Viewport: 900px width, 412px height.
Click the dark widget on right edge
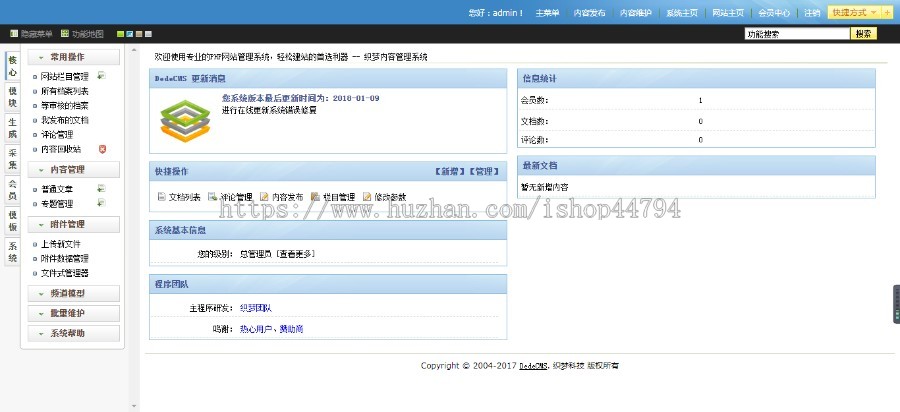(896, 304)
